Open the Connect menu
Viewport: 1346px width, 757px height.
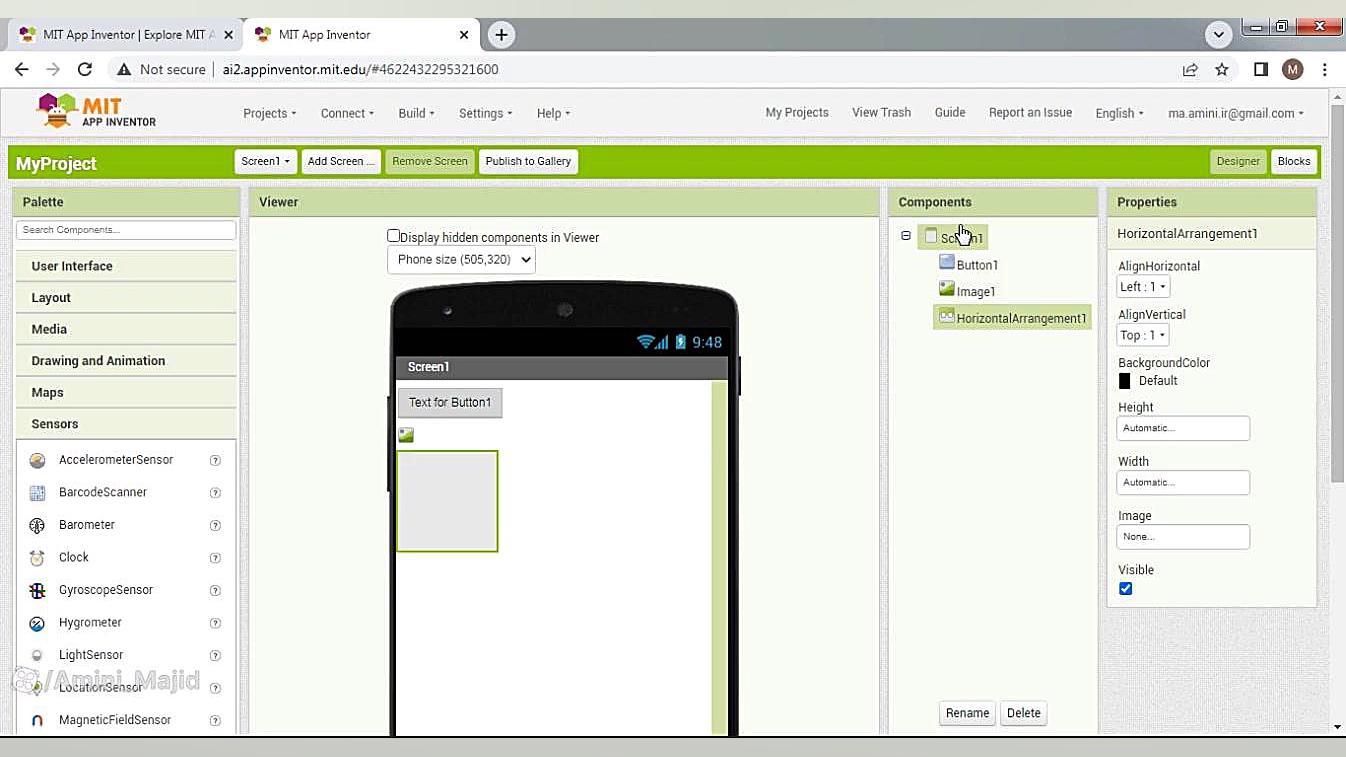(347, 113)
